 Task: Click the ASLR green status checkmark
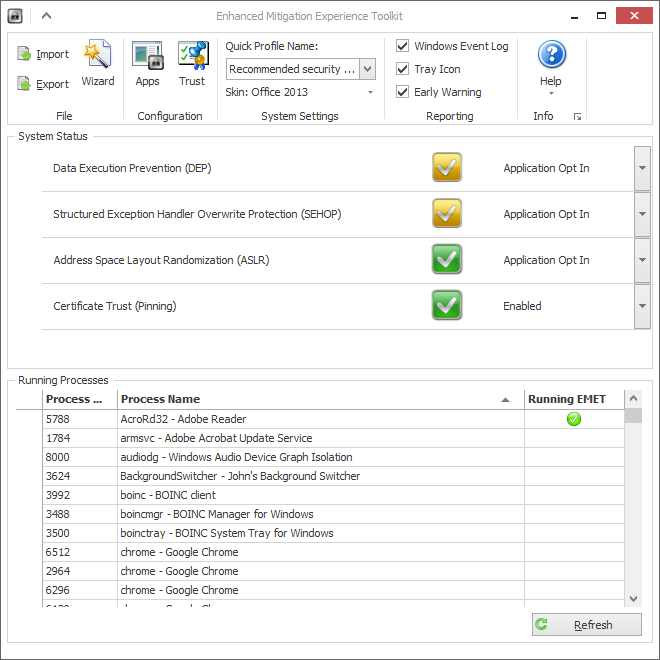pos(447,259)
